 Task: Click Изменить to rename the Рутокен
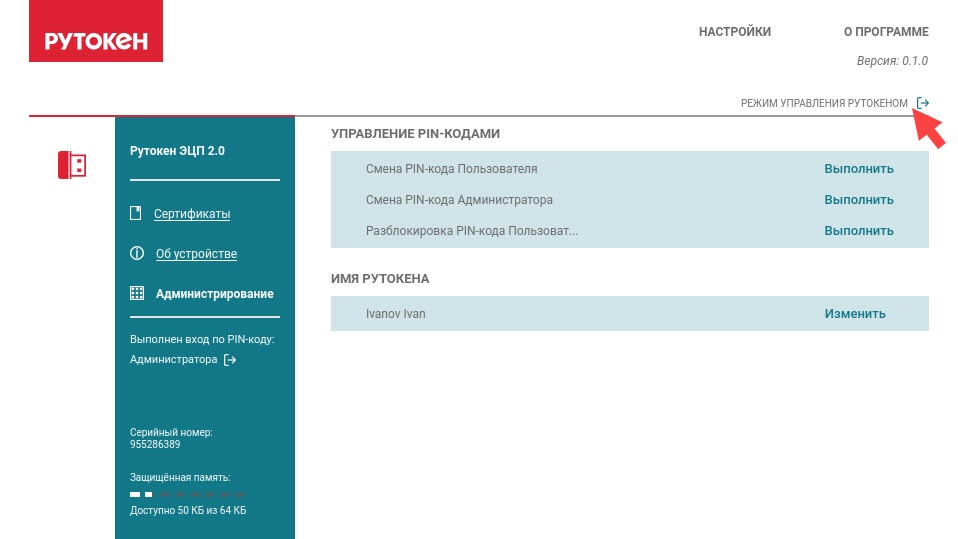pyautogui.click(x=855, y=314)
